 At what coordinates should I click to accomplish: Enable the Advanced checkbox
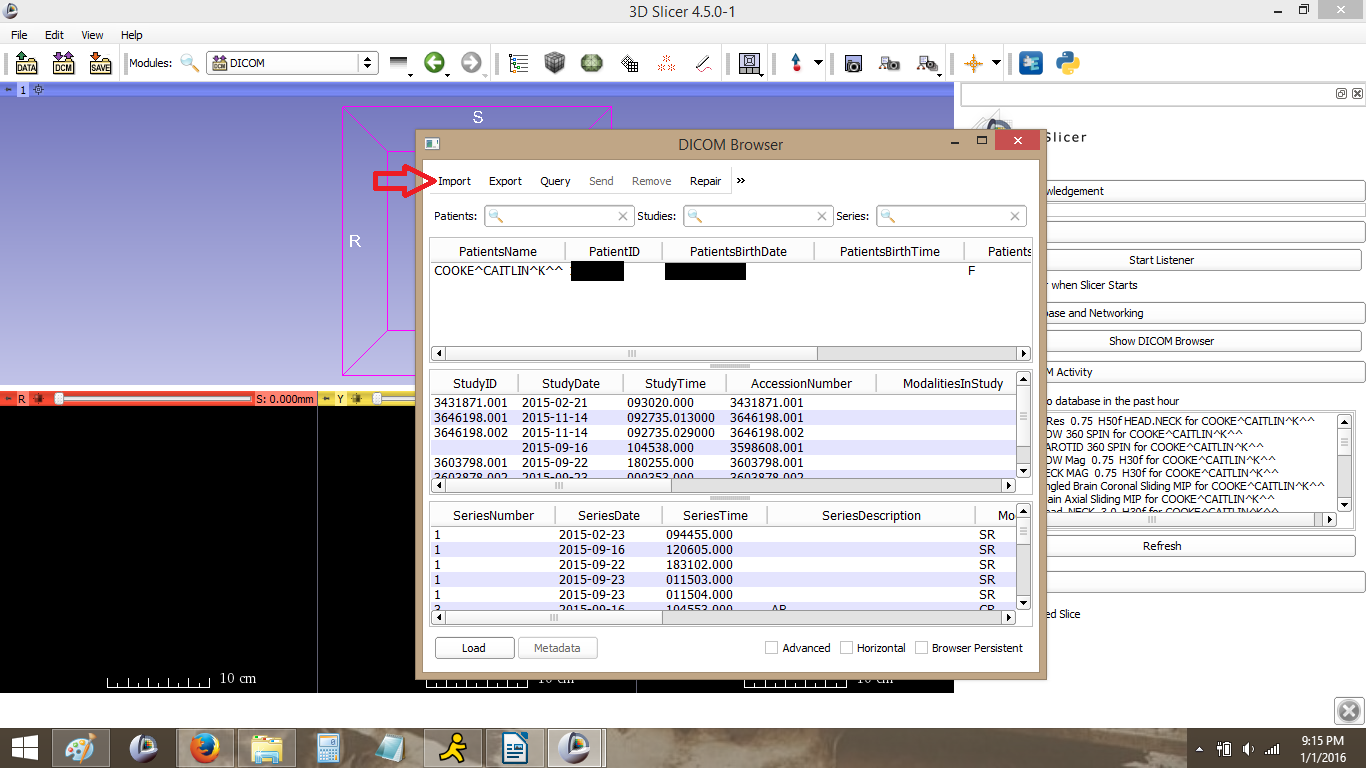pyautogui.click(x=771, y=648)
